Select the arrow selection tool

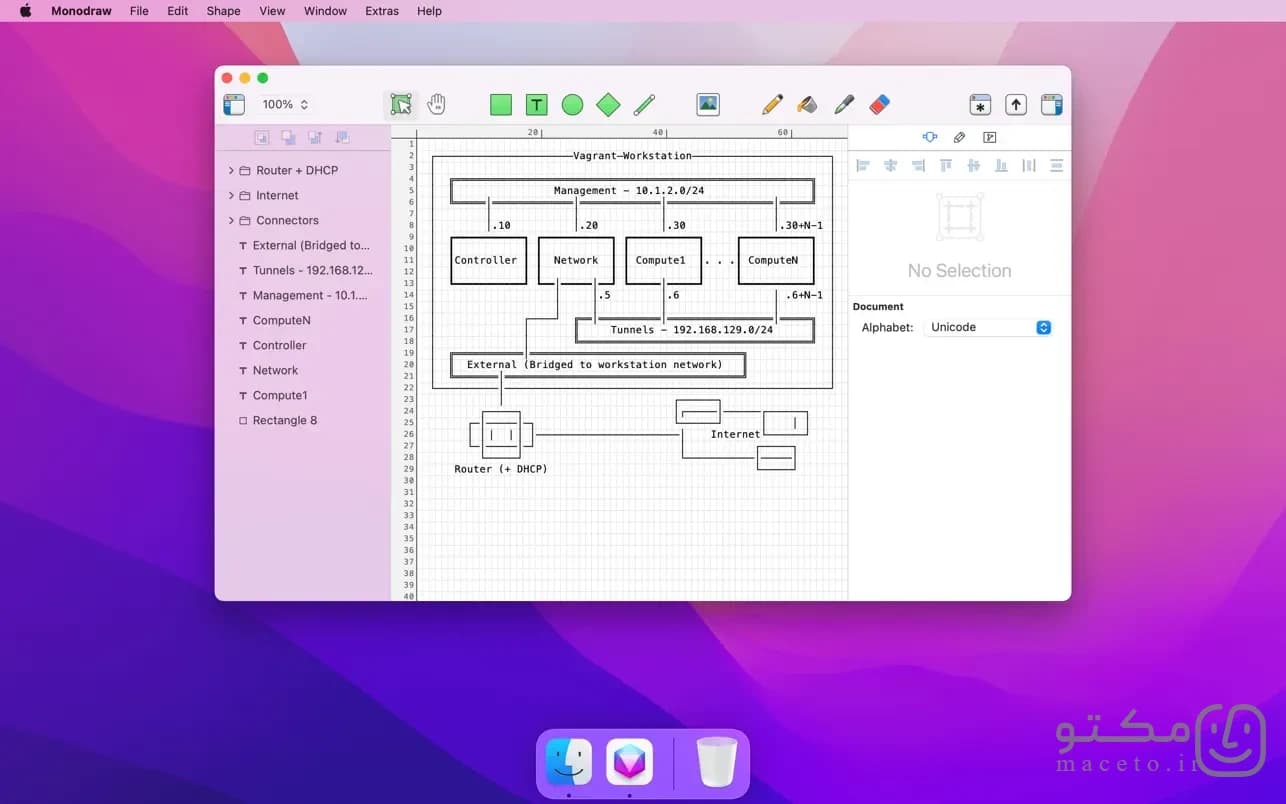point(401,104)
